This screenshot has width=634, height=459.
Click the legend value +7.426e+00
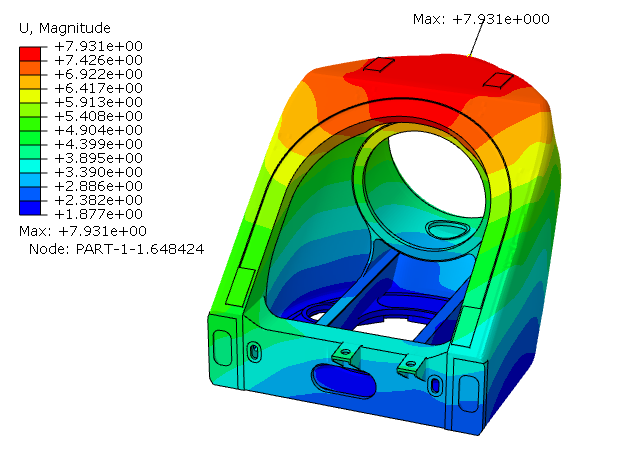98,60
